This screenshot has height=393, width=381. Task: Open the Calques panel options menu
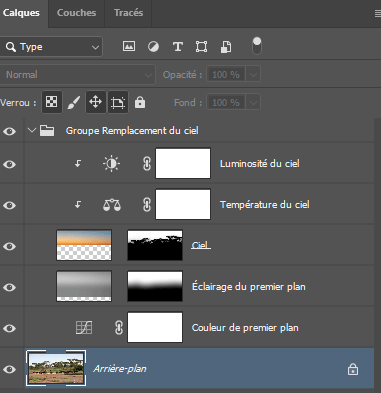coord(377,13)
